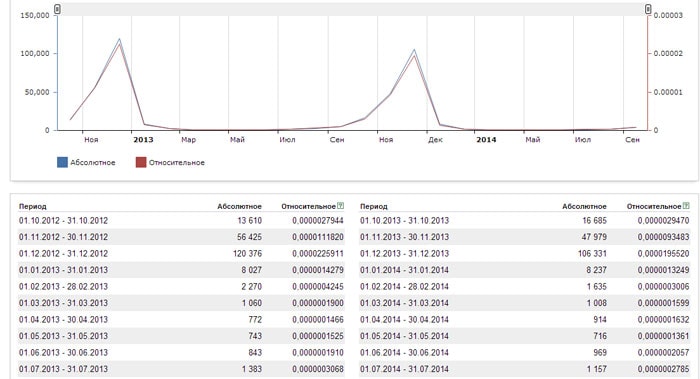The height and width of the screenshot is (379, 700).
Task: Select the 01.10.2012 - 31.10.2012 row
Action: click(x=181, y=221)
